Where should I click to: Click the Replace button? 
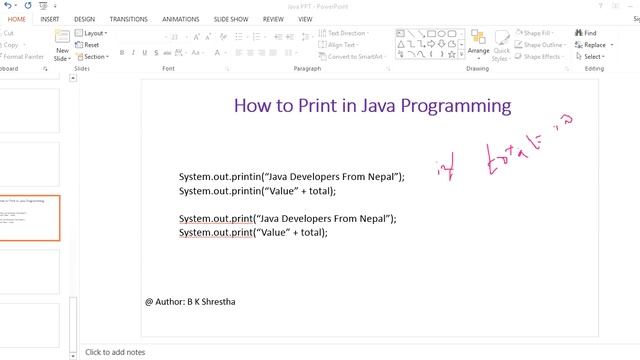[594, 45]
